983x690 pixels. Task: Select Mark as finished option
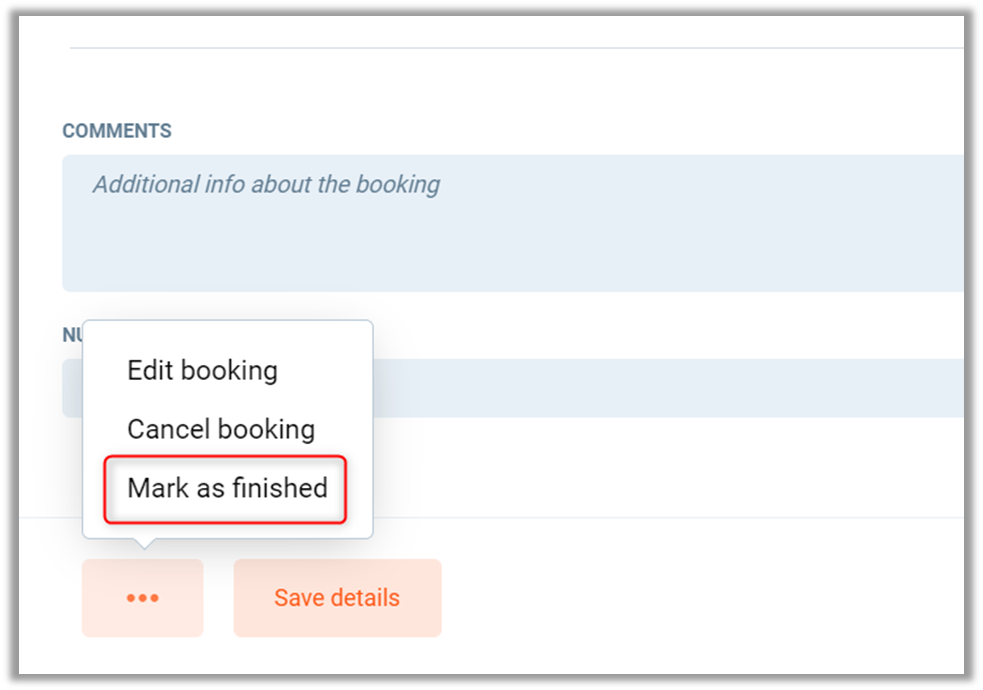[x=227, y=488]
